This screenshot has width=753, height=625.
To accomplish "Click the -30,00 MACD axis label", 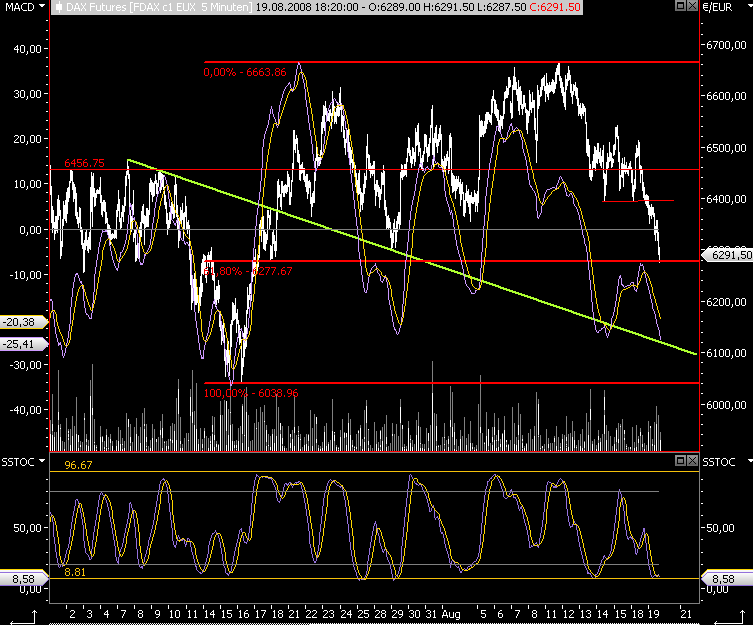I will point(25,365).
